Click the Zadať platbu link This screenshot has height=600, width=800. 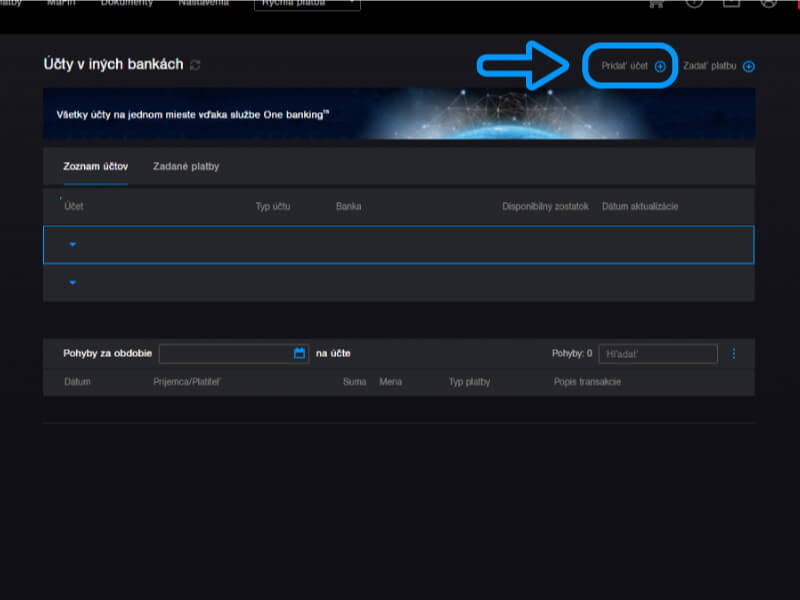709,66
